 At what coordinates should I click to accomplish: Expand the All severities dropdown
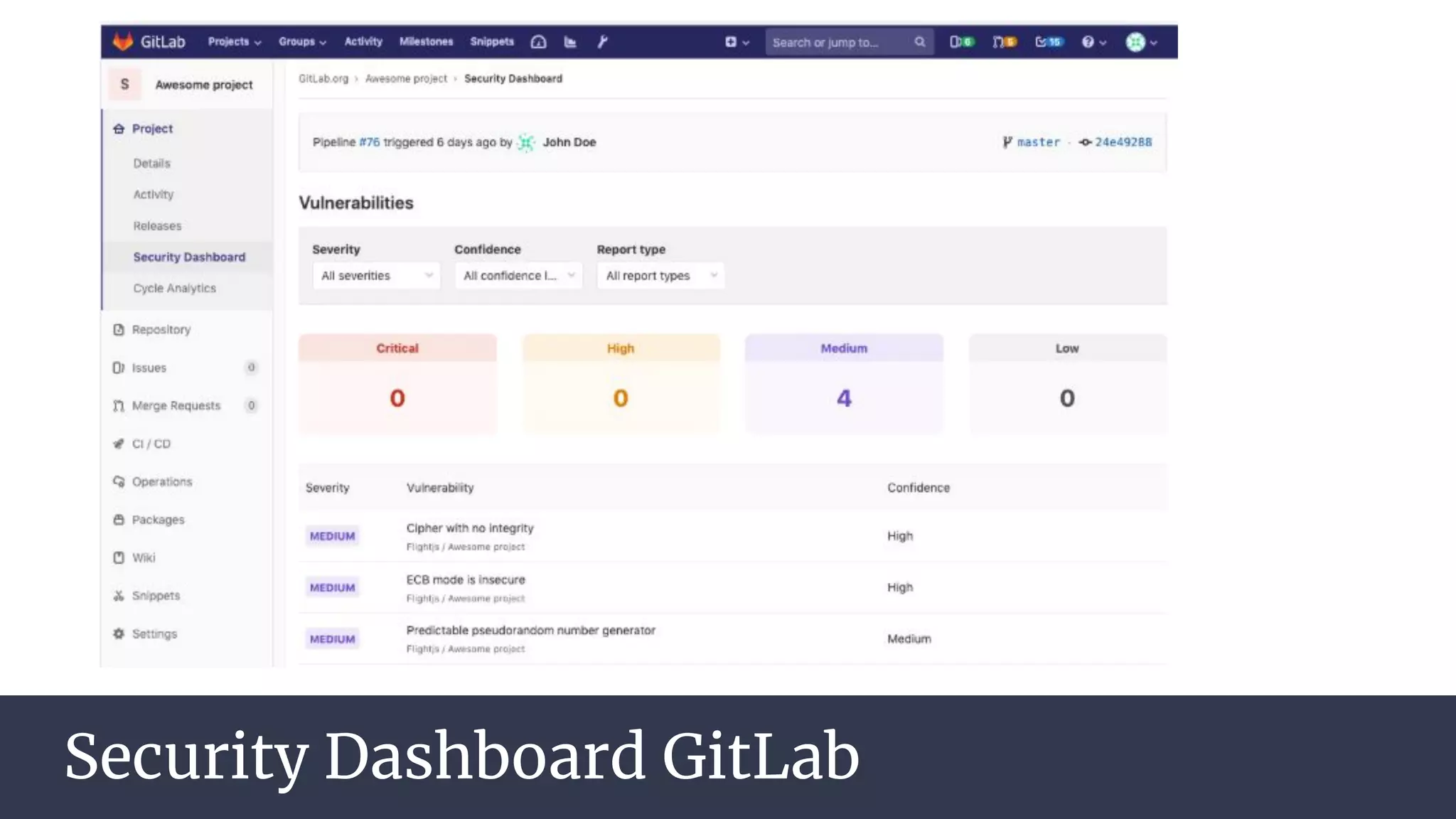[376, 276]
